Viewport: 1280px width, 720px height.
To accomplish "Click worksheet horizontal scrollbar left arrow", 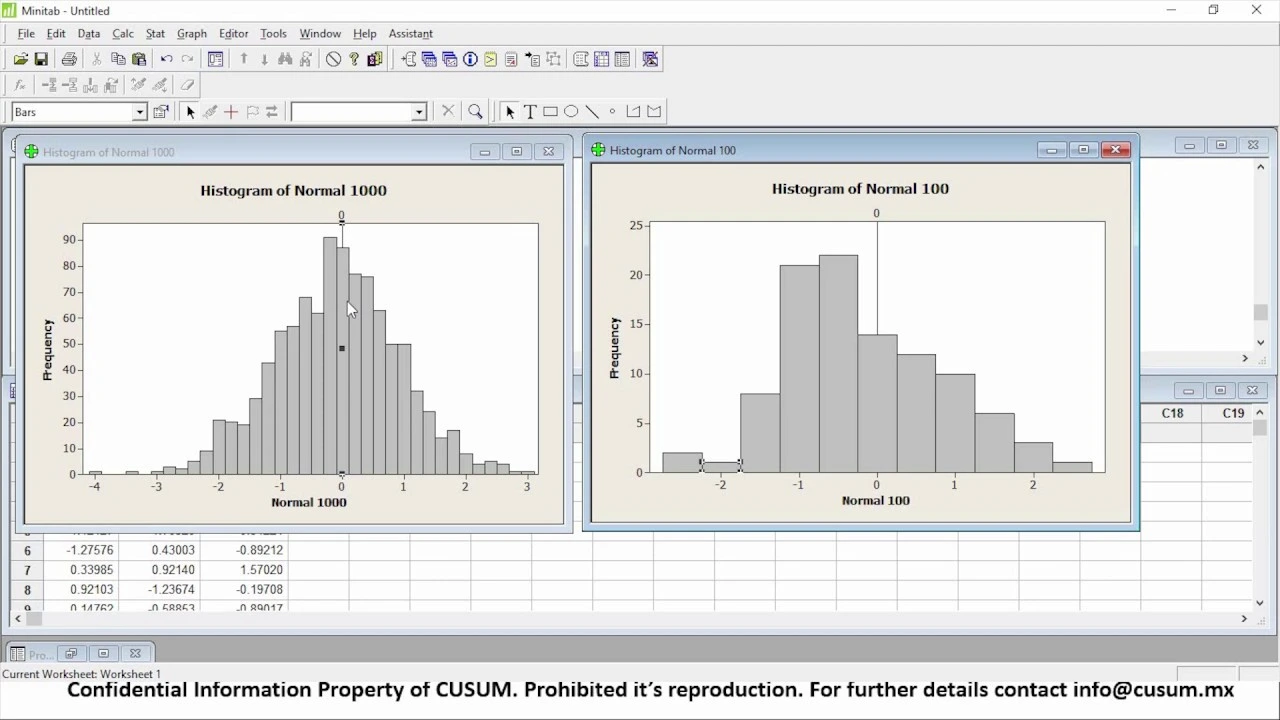I will click(18, 619).
